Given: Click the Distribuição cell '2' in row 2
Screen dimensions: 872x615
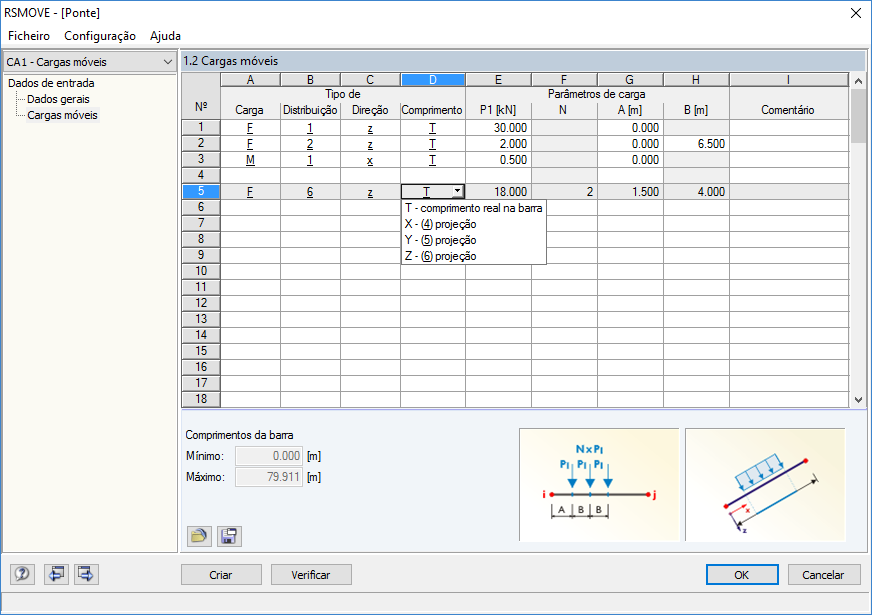Looking at the screenshot, I should pos(310,143).
